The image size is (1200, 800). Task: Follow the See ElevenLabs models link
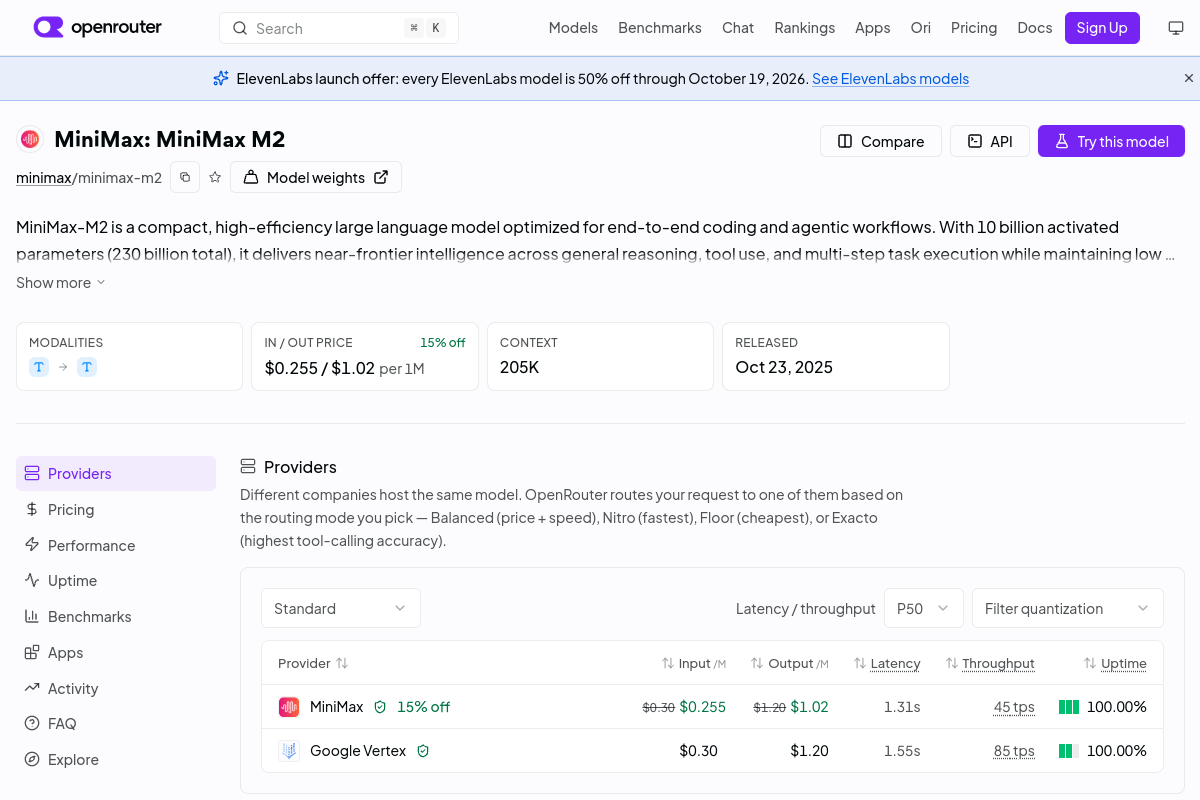click(x=890, y=79)
